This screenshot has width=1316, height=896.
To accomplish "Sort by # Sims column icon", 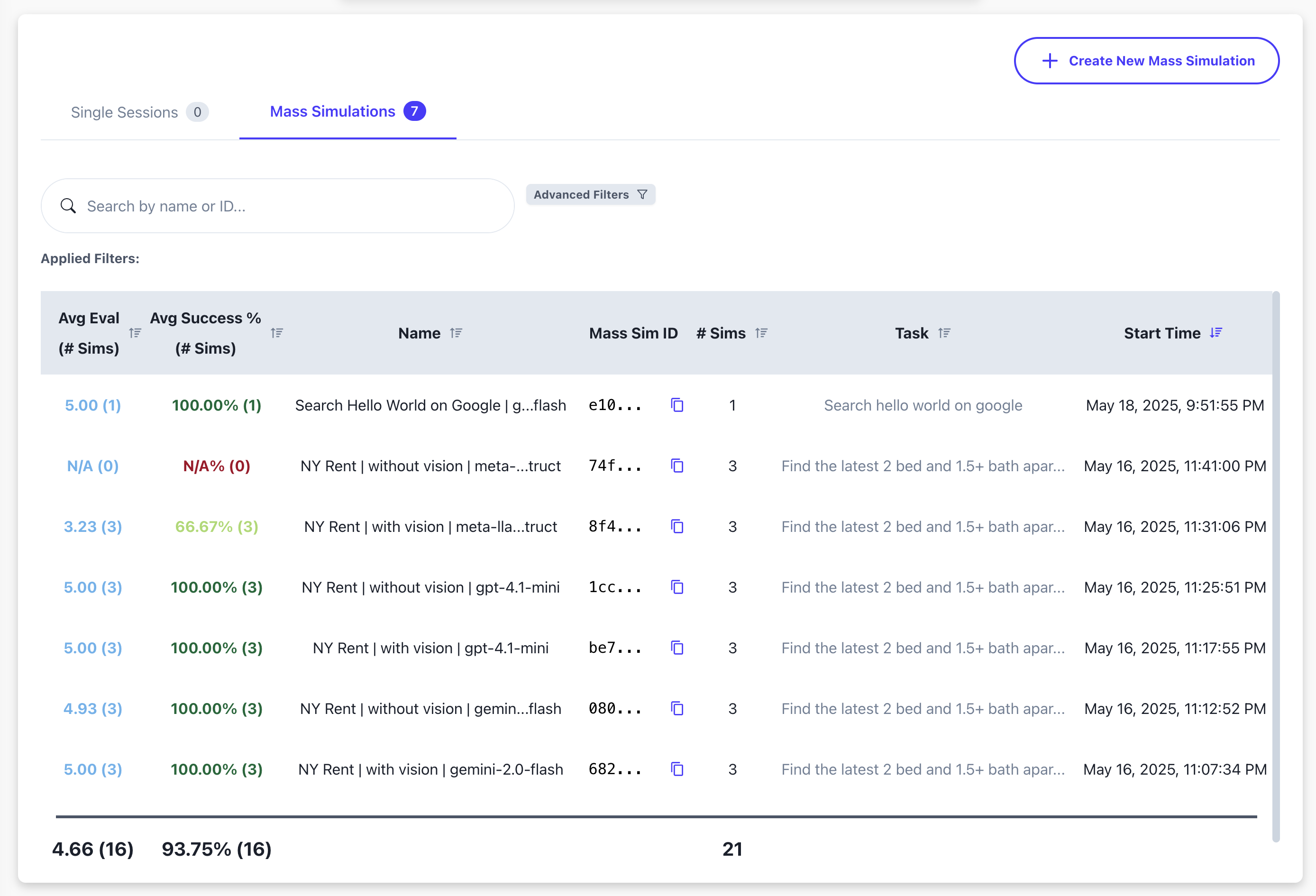I will pos(761,333).
